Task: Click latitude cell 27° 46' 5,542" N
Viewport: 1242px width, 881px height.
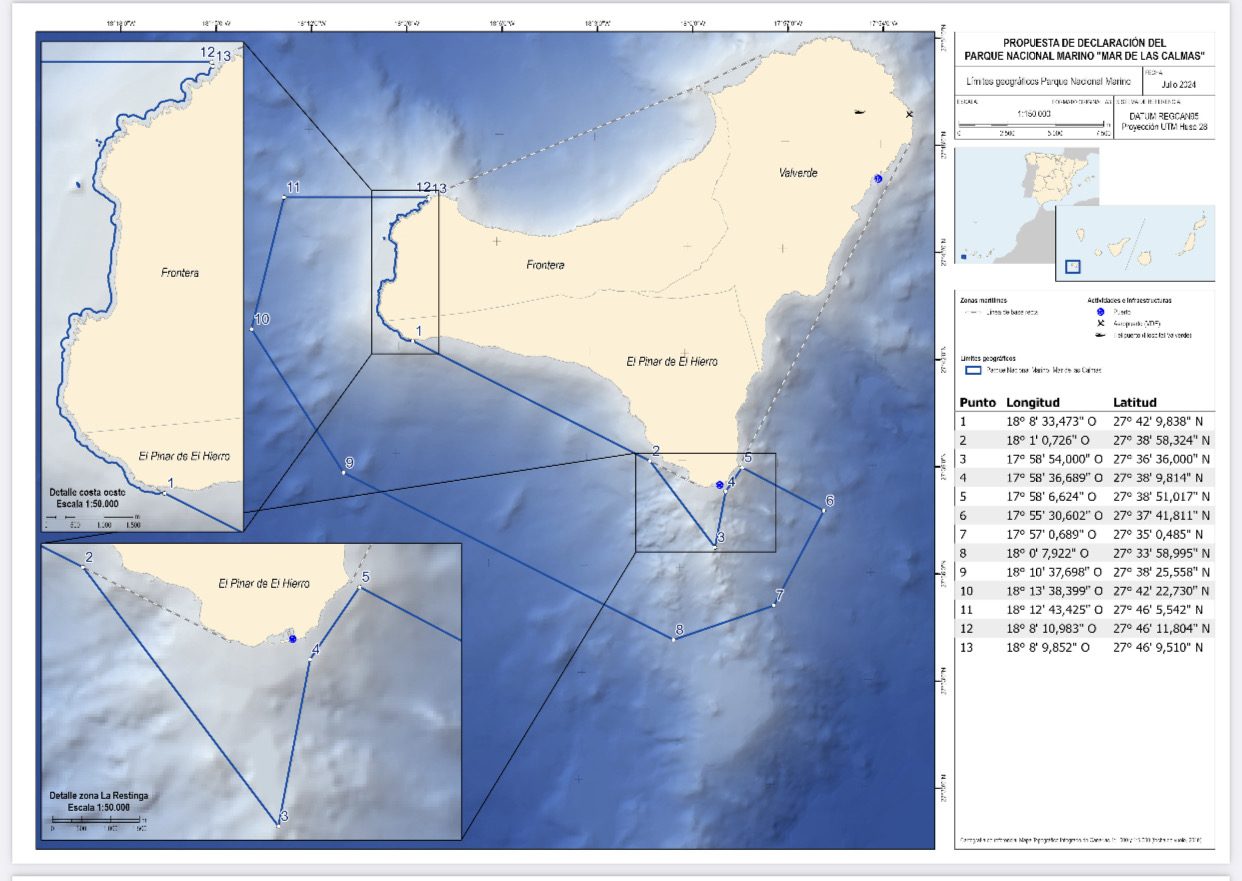Action: tap(1157, 610)
